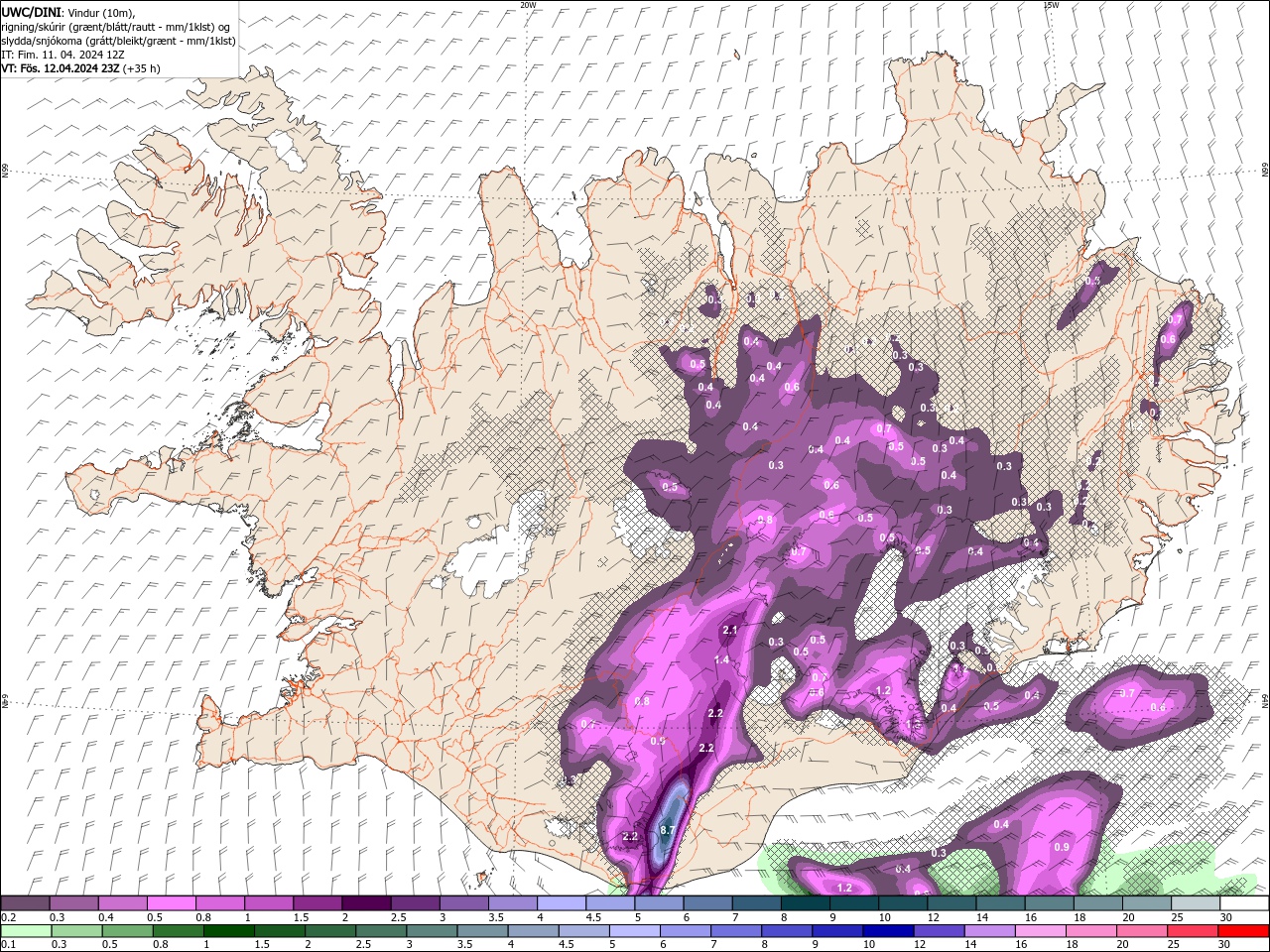Image resolution: width=1270 pixels, height=952 pixels.
Task: Click the rain legend swatch above label 2.5
Action: click(x=380, y=931)
